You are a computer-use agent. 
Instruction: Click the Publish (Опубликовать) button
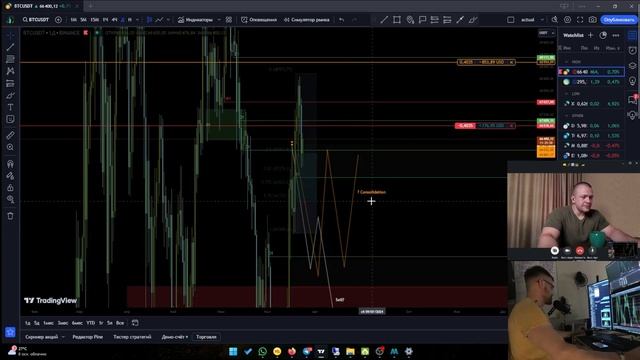tap(619, 20)
